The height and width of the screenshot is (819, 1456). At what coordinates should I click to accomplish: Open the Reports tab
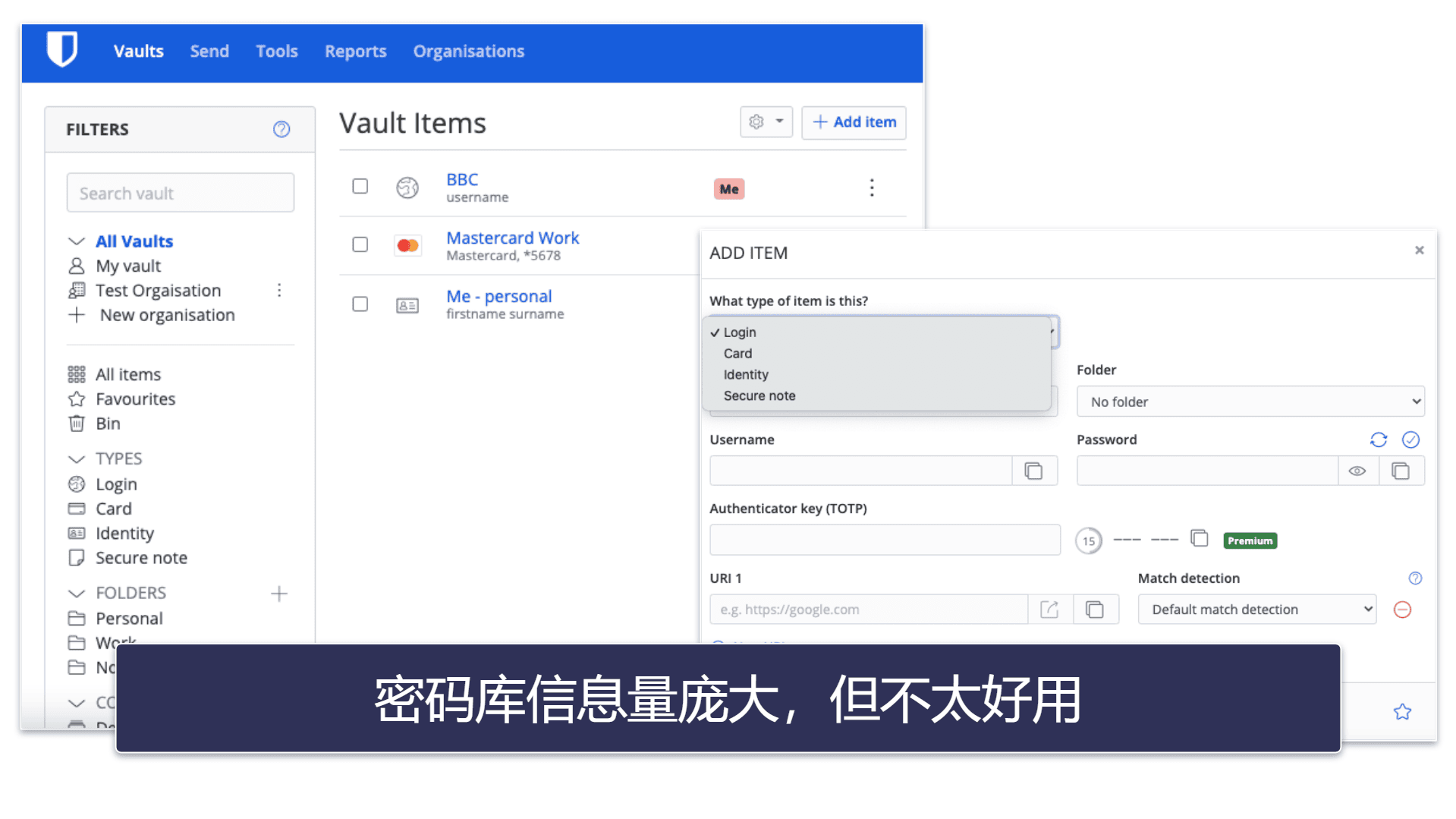[x=356, y=51]
